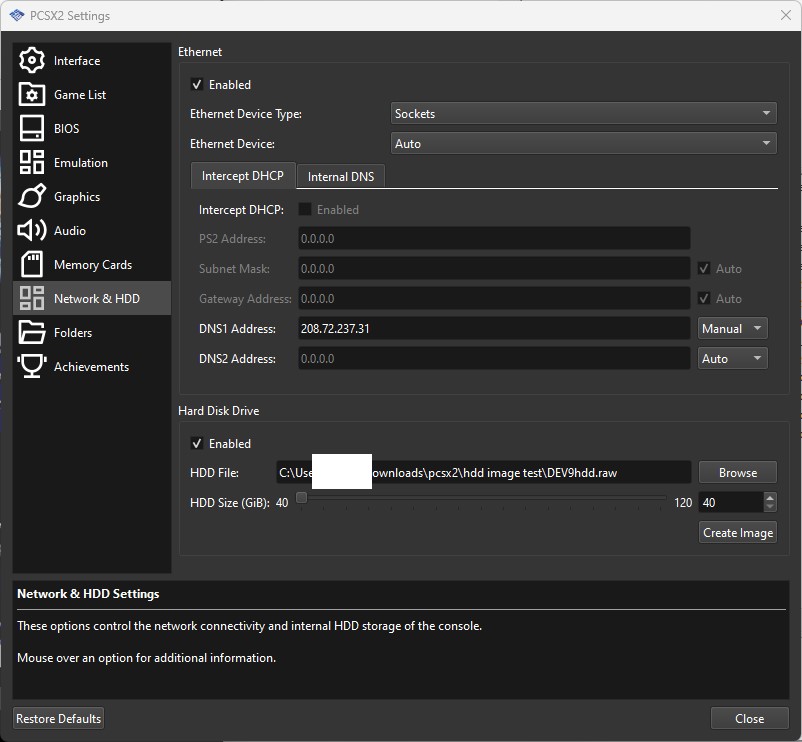802x742 pixels.
Task: Click the 'Ethernet' group title
Action: (200, 52)
